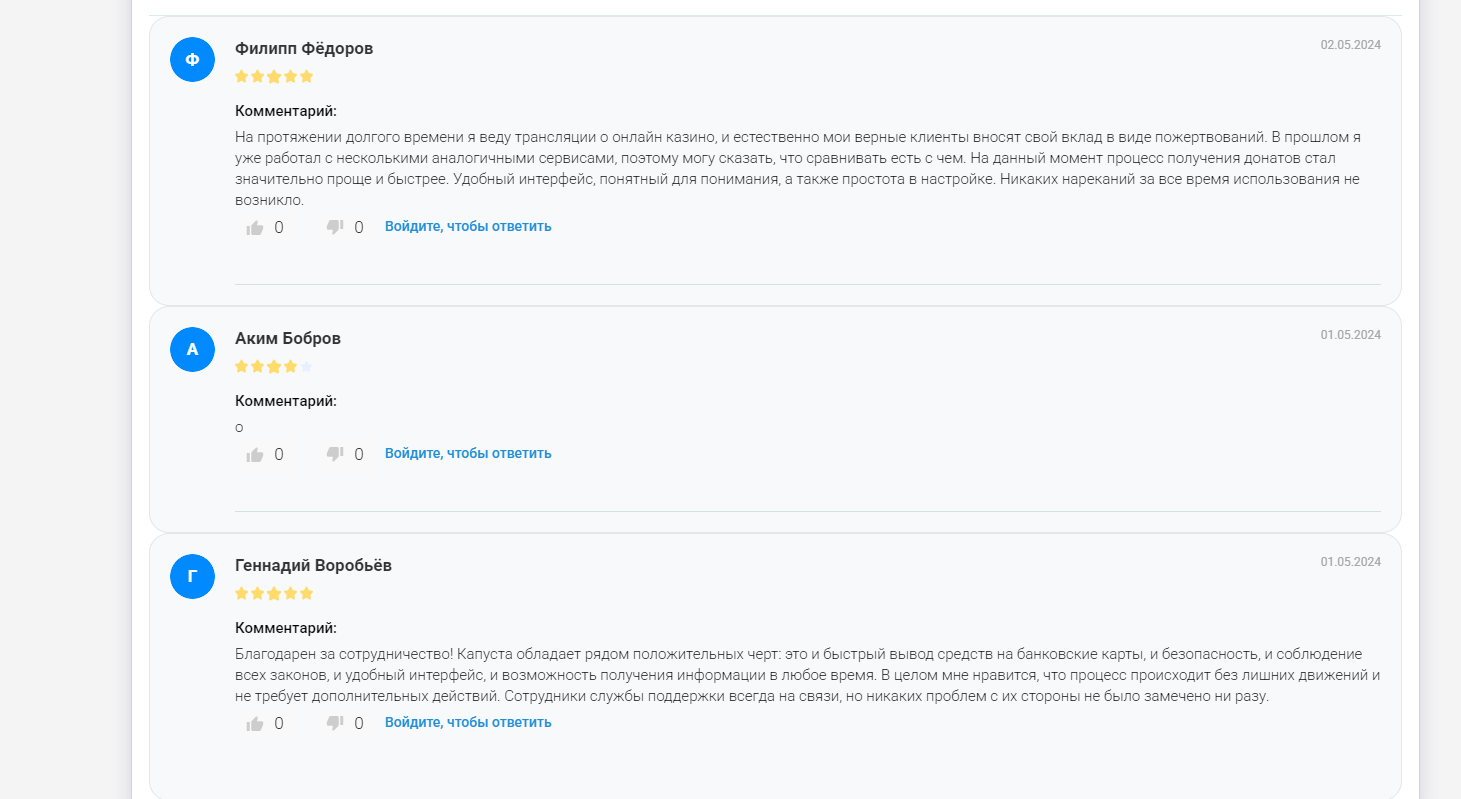Click thumbs-down on Аким Бобров's review

click(x=335, y=455)
